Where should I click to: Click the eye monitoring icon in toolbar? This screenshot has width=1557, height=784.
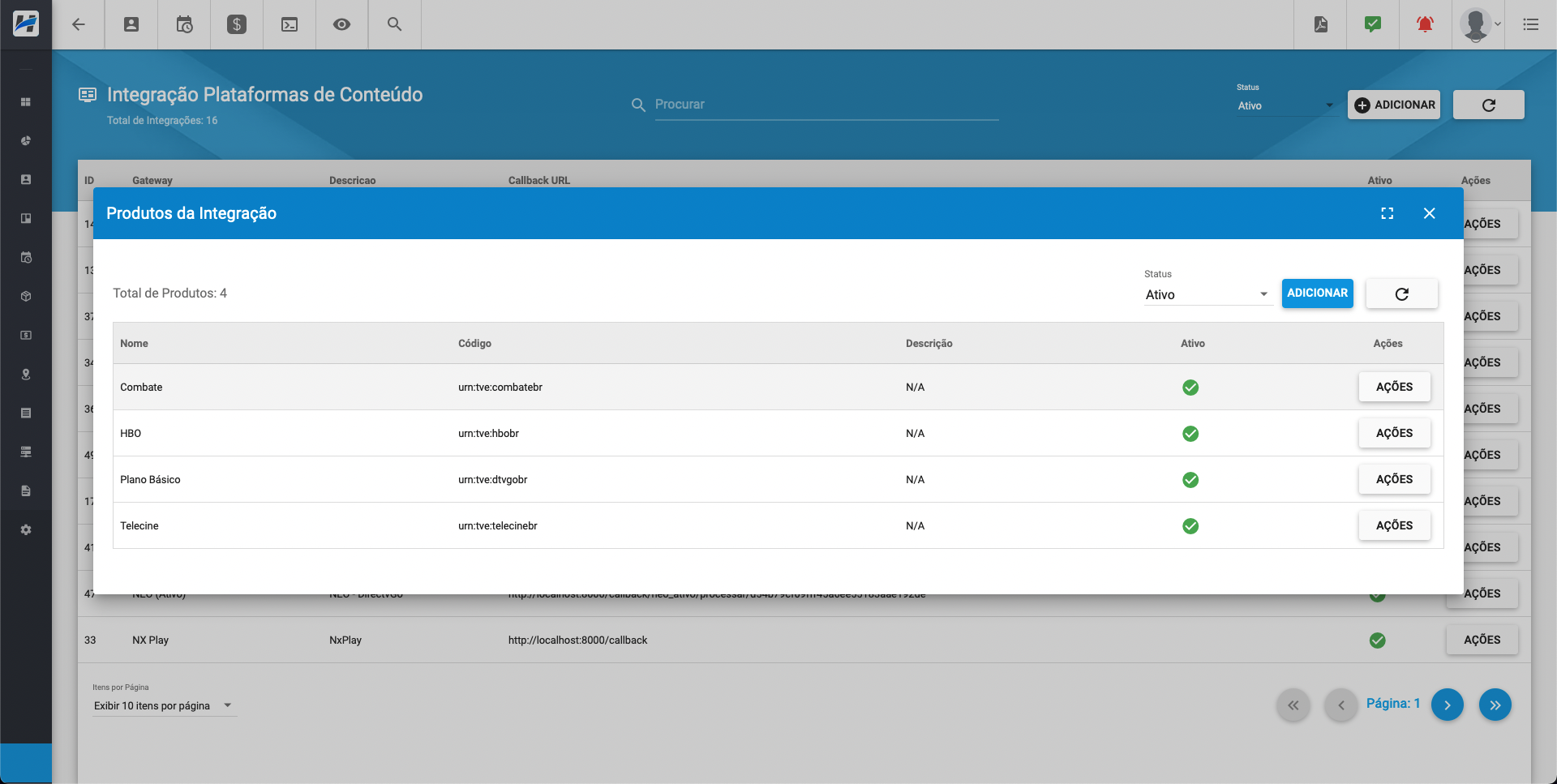pos(341,24)
